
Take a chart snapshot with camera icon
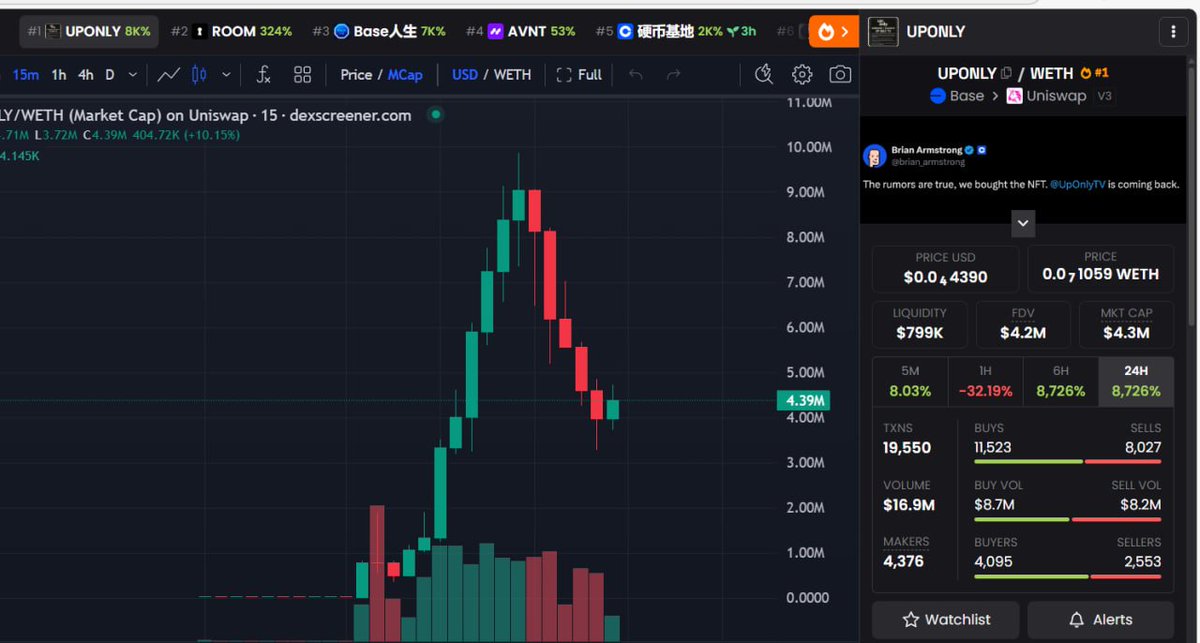pyautogui.click(x=841, y=74)
